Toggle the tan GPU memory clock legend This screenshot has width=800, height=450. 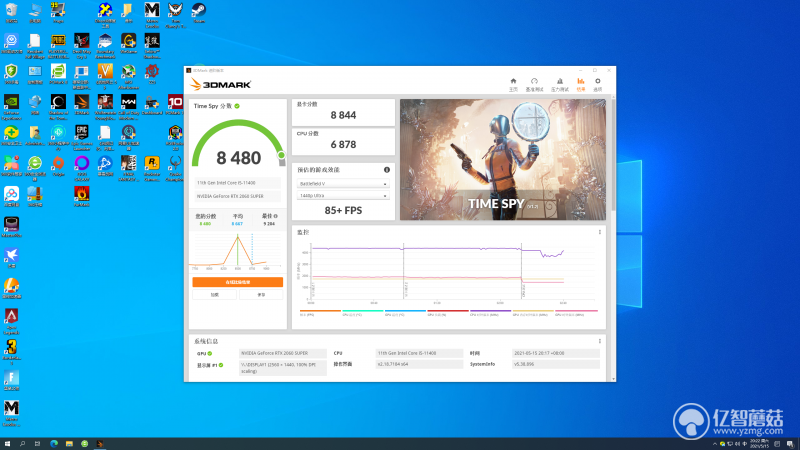tap(533, 313)
